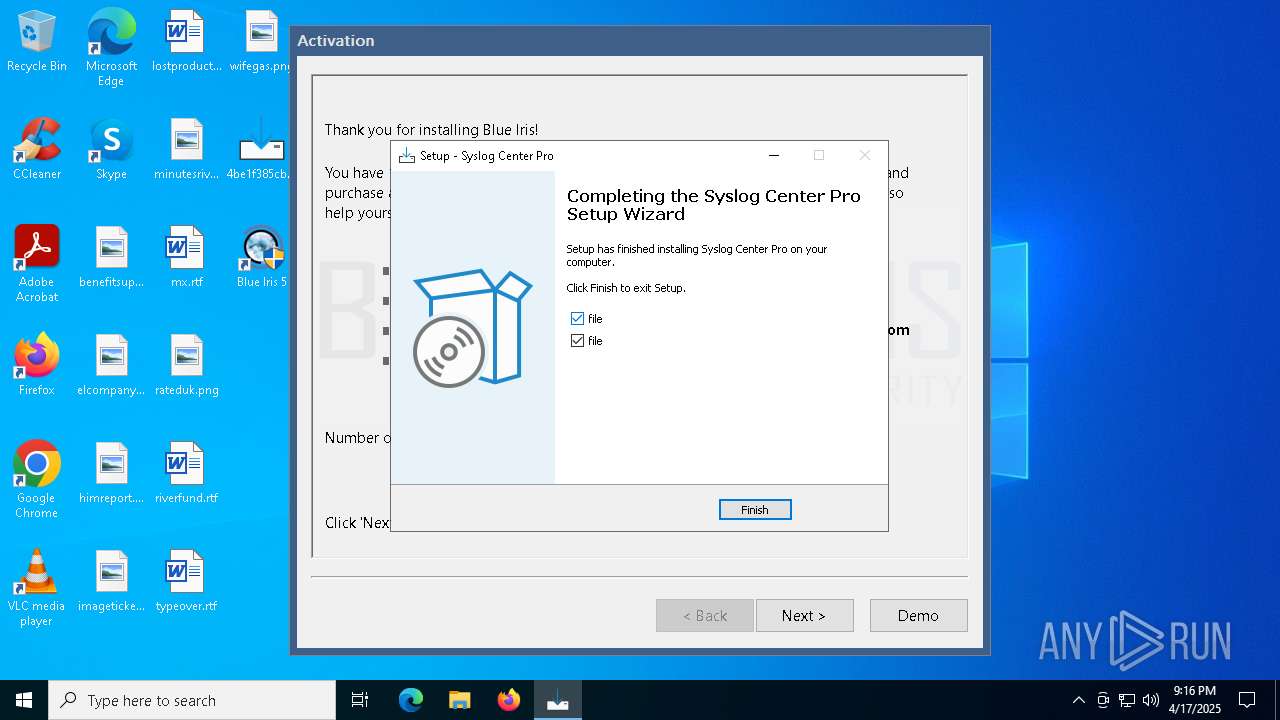
Task: Open the clock showing 9:16 PM
Action: [1195, 700]
